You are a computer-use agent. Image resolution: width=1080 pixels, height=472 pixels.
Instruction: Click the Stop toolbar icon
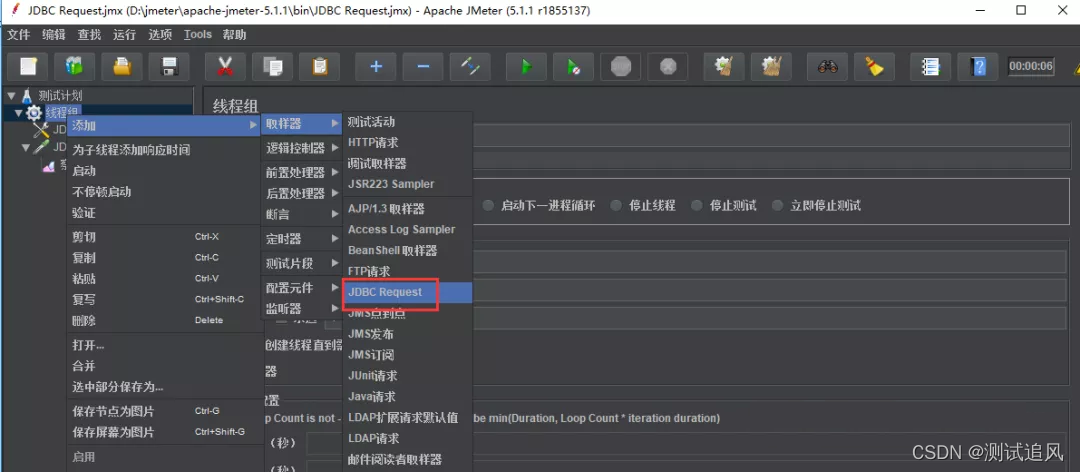point(621,66)
